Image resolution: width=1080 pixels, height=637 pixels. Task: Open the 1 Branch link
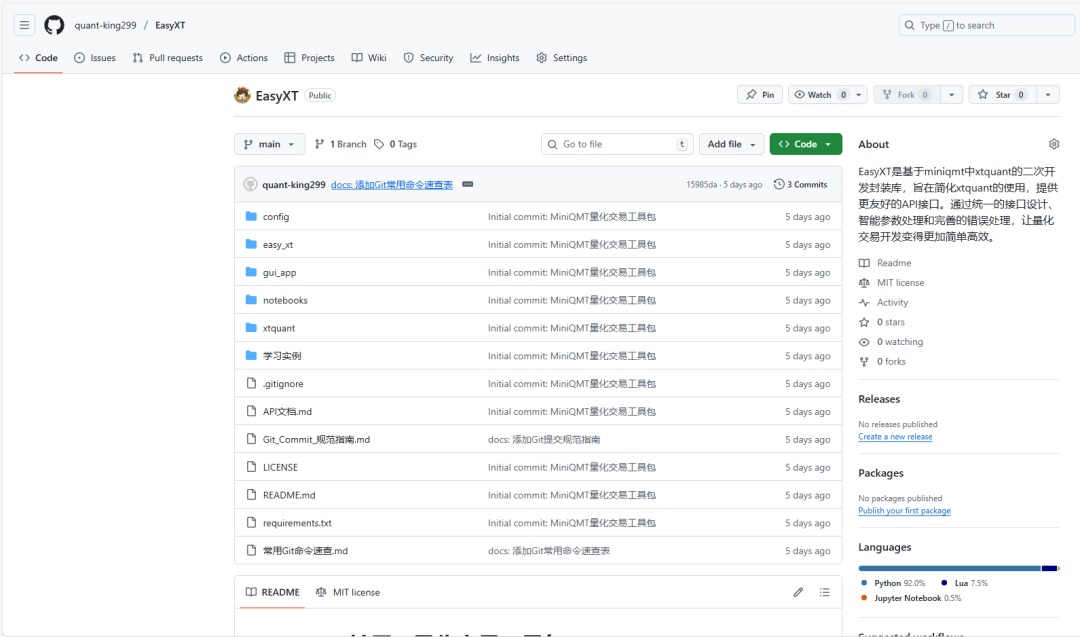click(x=341, y=144)
